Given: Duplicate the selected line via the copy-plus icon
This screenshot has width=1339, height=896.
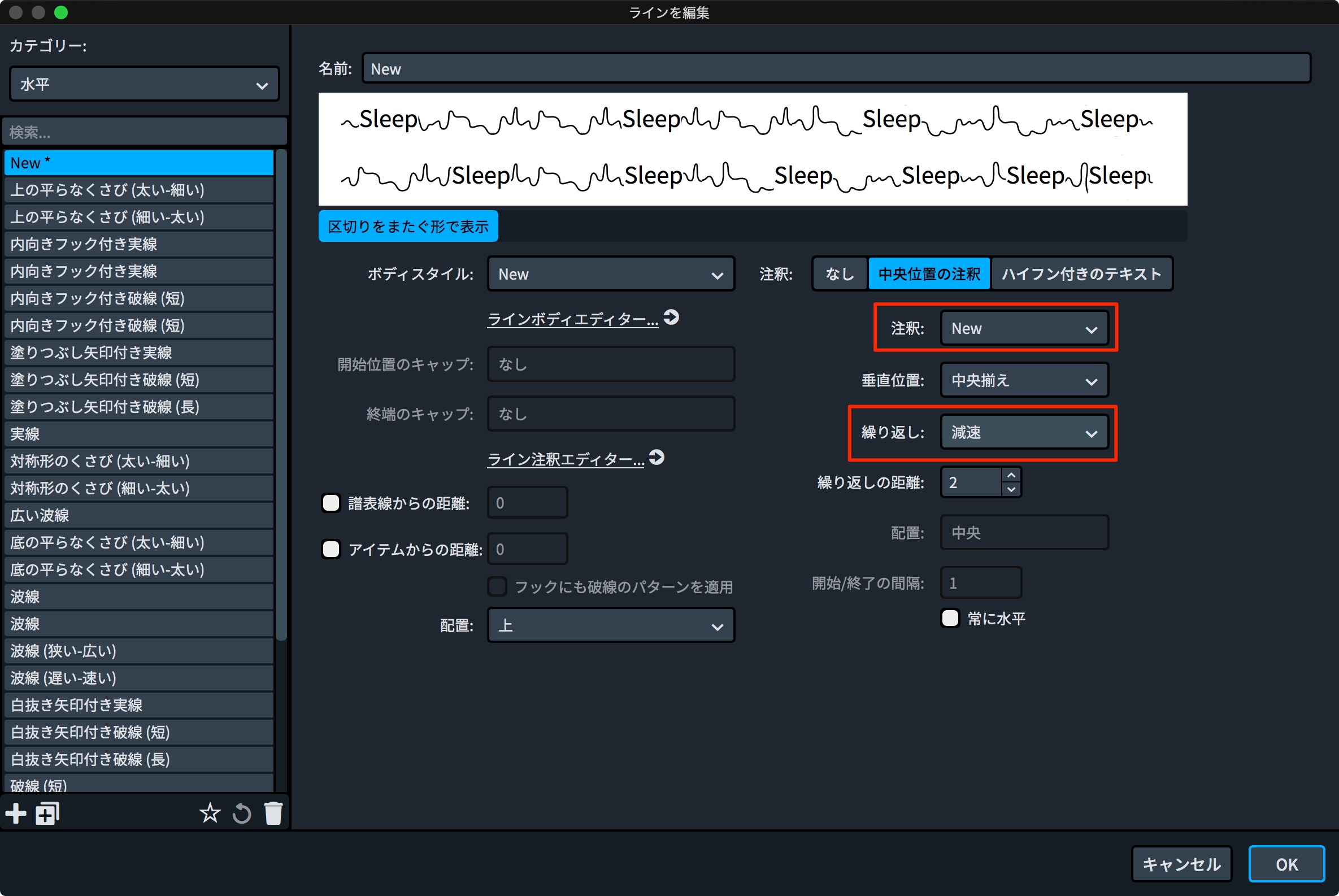Looking at the screenshot, I should click(47, 813).
